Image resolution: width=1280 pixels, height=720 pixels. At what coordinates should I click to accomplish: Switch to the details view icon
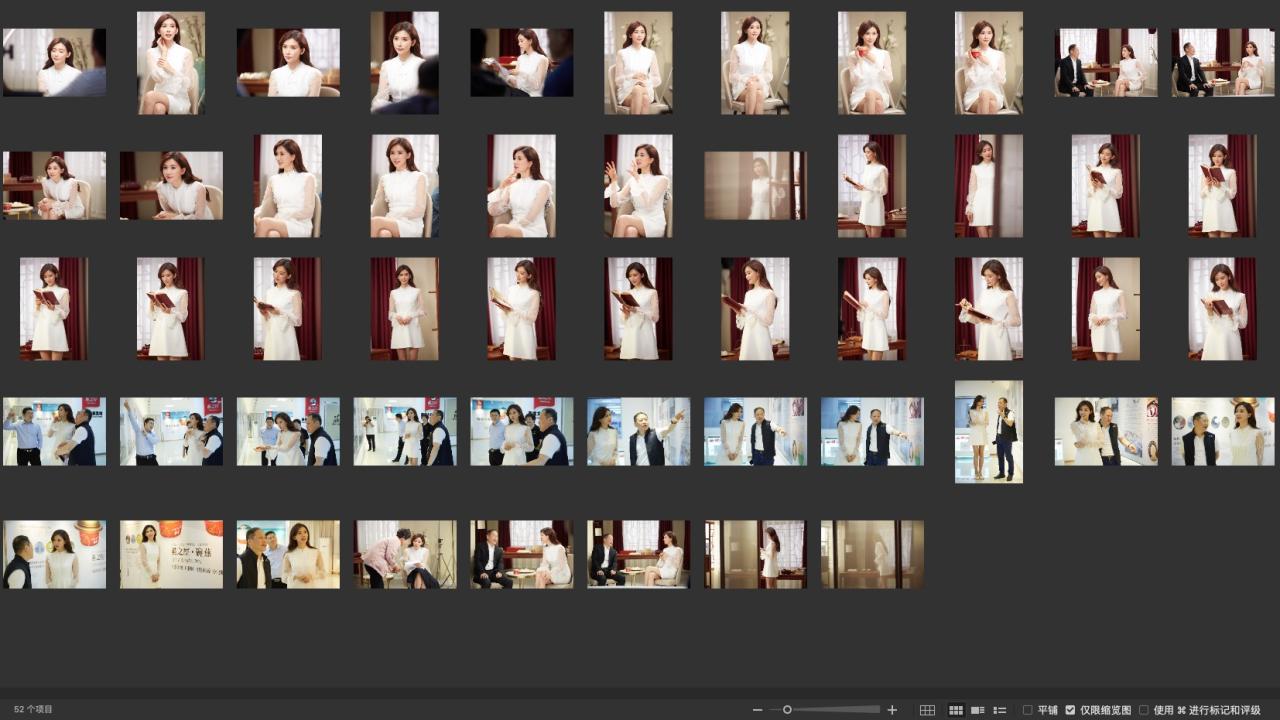click(977, 710)
